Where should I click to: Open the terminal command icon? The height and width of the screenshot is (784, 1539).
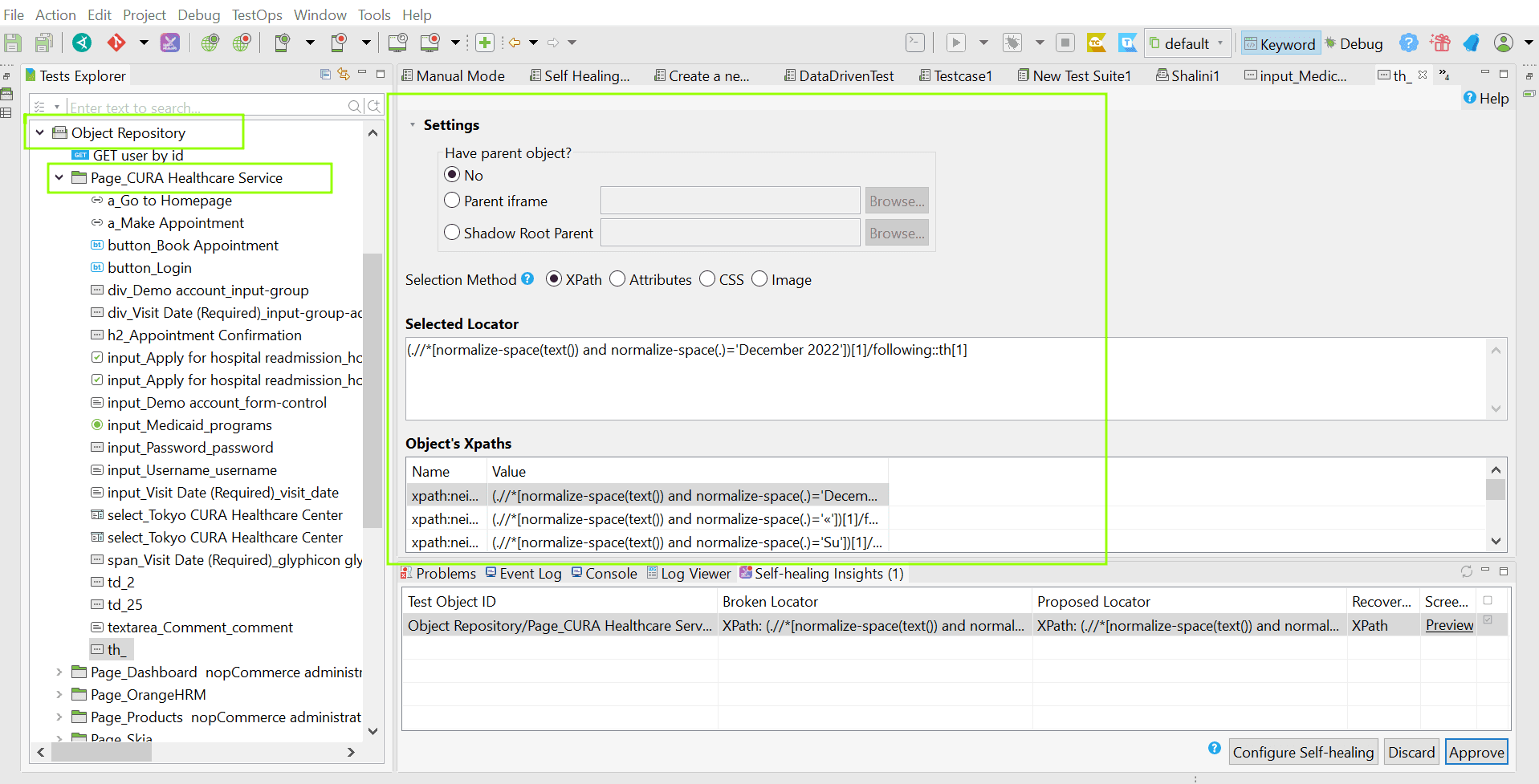(x=915, y=43)
